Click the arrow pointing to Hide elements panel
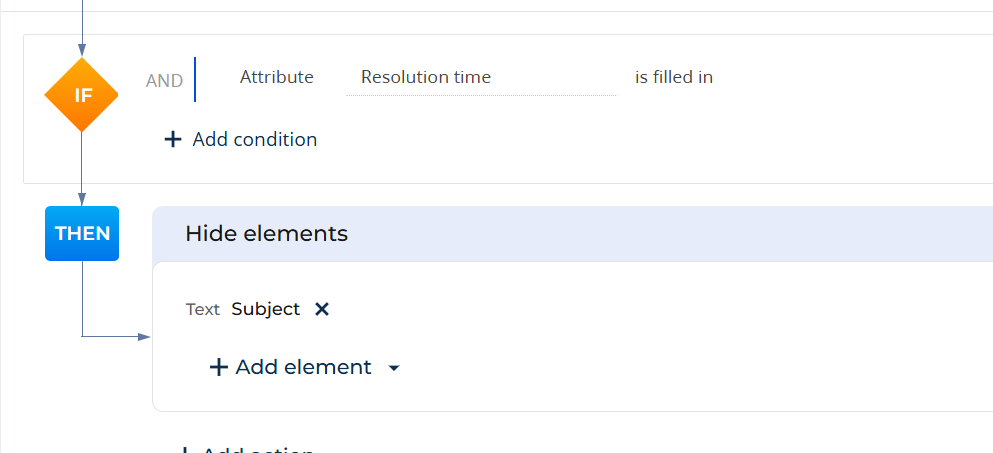The width and height of the screenshot is (993, 453). click(144, 336)
